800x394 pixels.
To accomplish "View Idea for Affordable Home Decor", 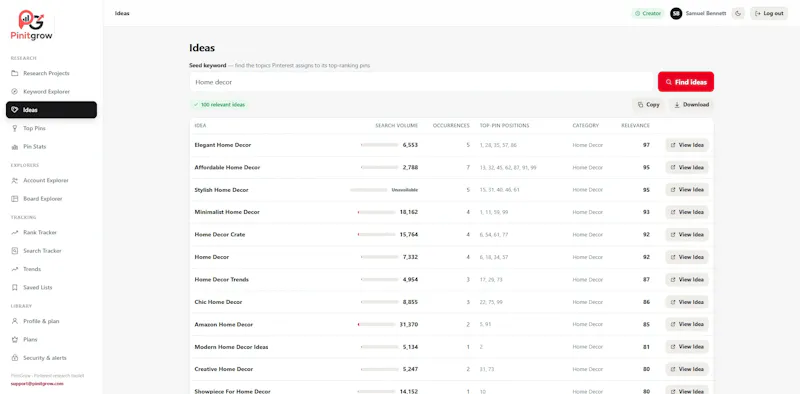I will (x=687, y=167).
